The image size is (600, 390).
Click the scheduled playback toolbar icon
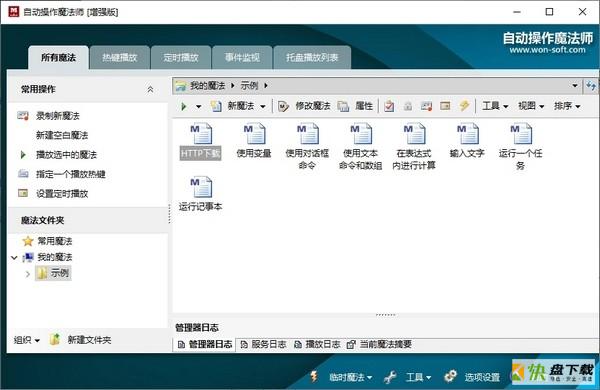tap(445, 106)
